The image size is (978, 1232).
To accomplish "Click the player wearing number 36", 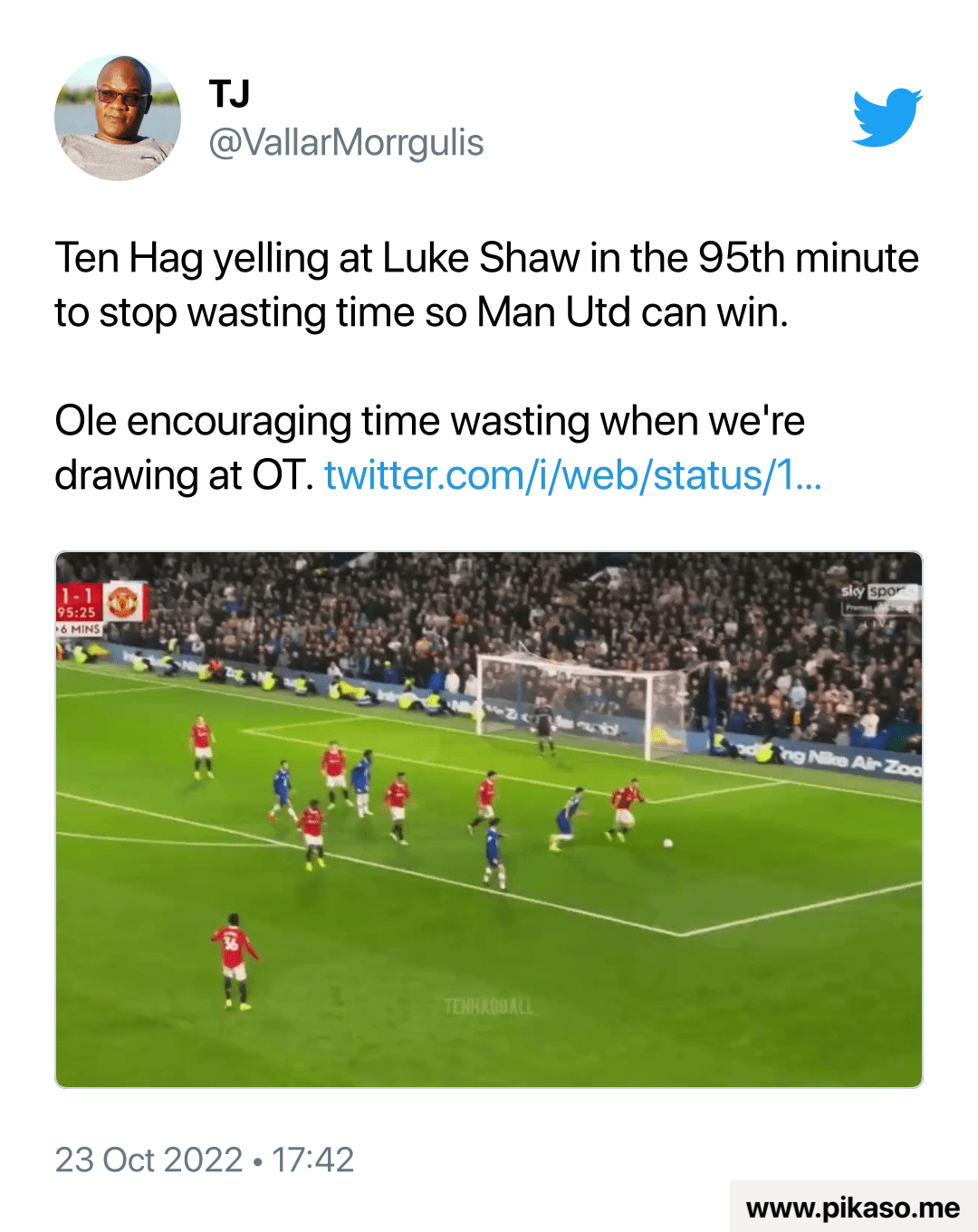I will (234, 960).
